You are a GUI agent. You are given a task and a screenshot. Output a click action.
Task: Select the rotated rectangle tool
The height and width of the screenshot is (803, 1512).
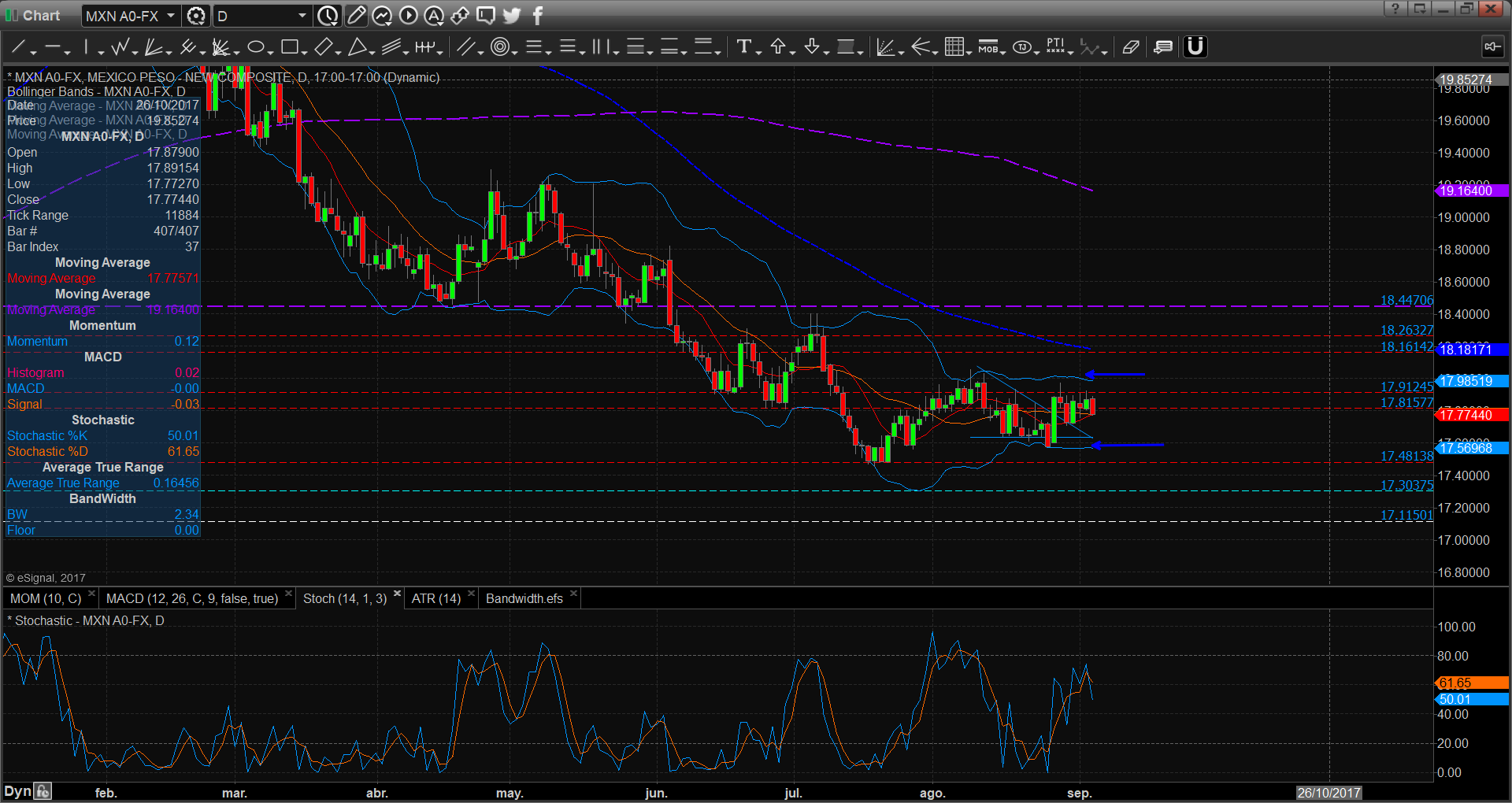coord(323,47)
